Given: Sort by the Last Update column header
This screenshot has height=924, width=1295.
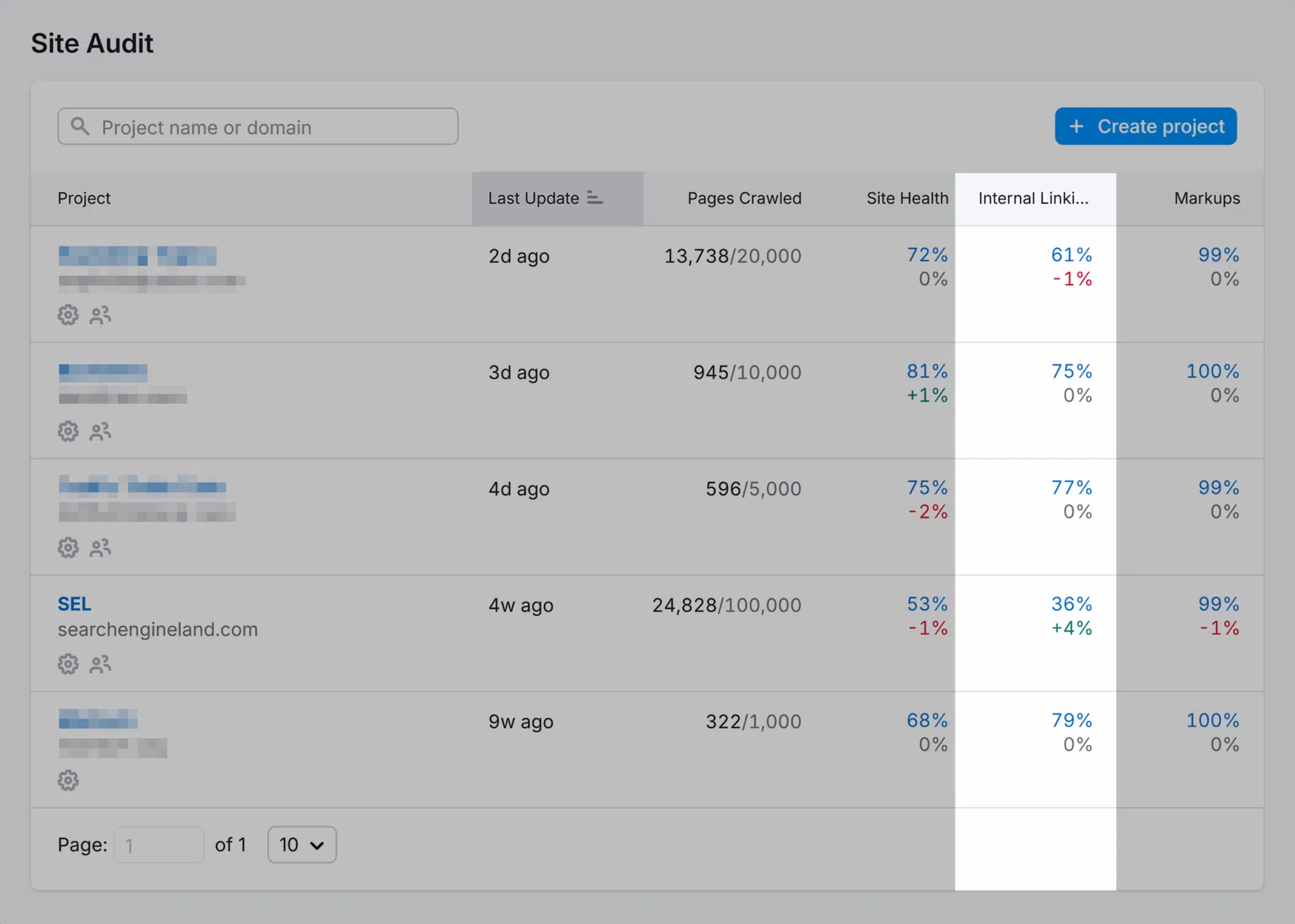Looking at the screenshot, I should click(534, 199).
